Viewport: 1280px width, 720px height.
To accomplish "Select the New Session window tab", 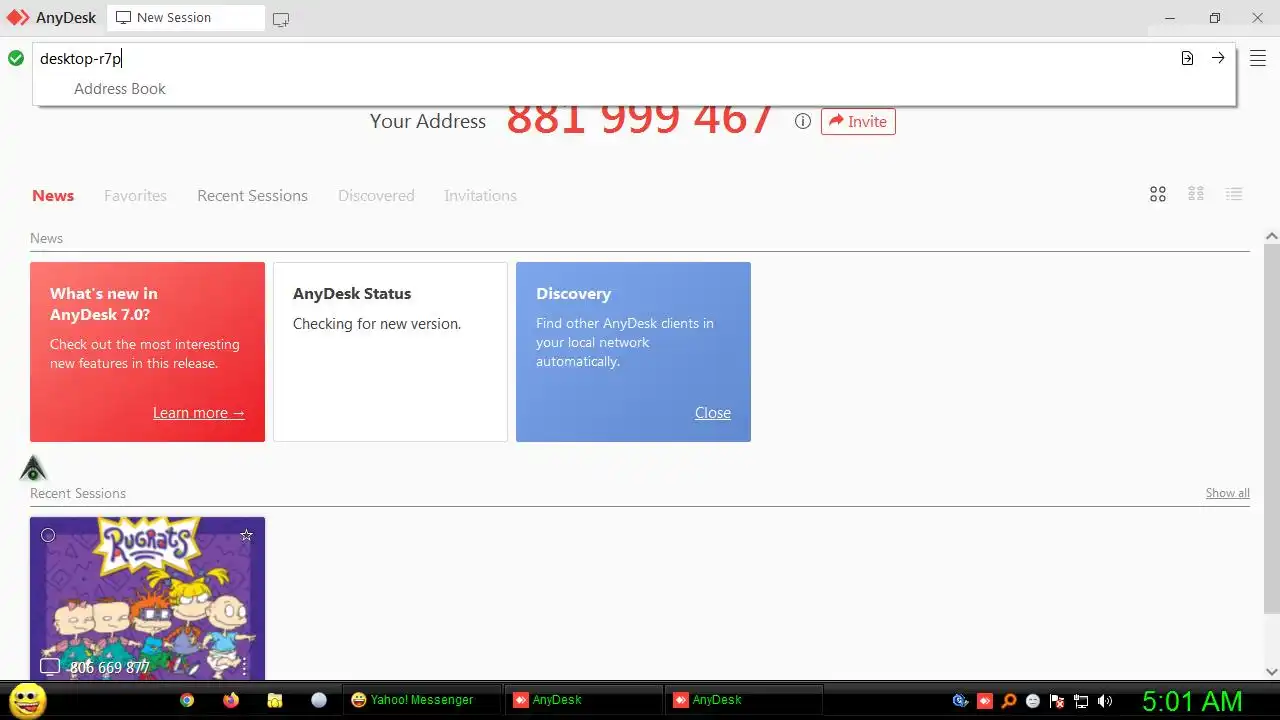I will tap(185, 18).
